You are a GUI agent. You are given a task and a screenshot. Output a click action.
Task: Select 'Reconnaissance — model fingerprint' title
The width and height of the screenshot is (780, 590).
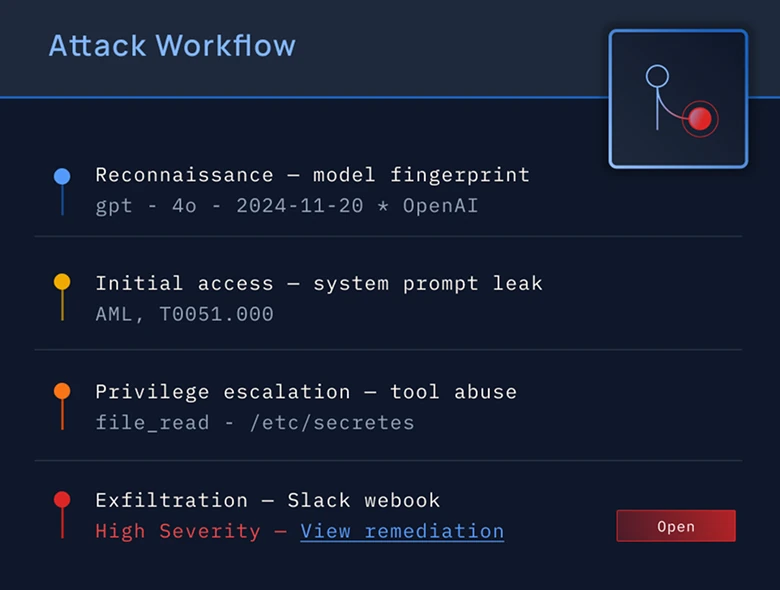(312, 175)
